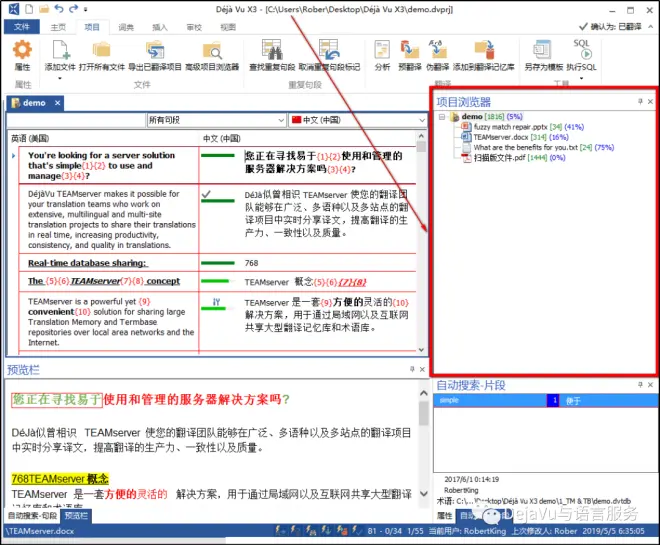
Task: Click the row selector arrow of first segment
Action: click(x=13, y=156)
